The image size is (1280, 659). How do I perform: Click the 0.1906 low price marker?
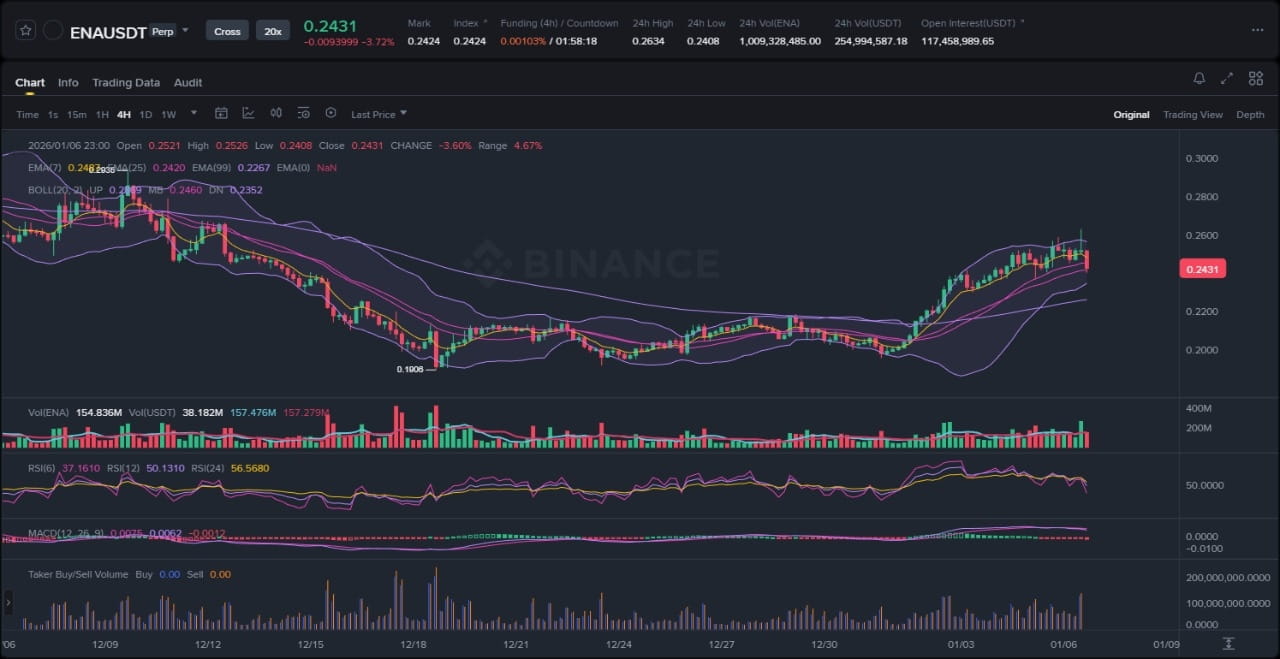(x=410, y=369)
